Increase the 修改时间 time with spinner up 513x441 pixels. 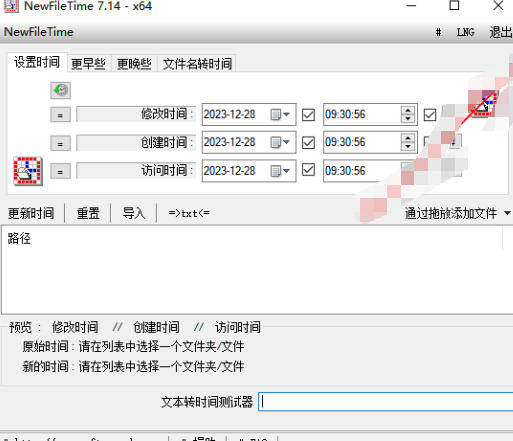tap(408, 110)
